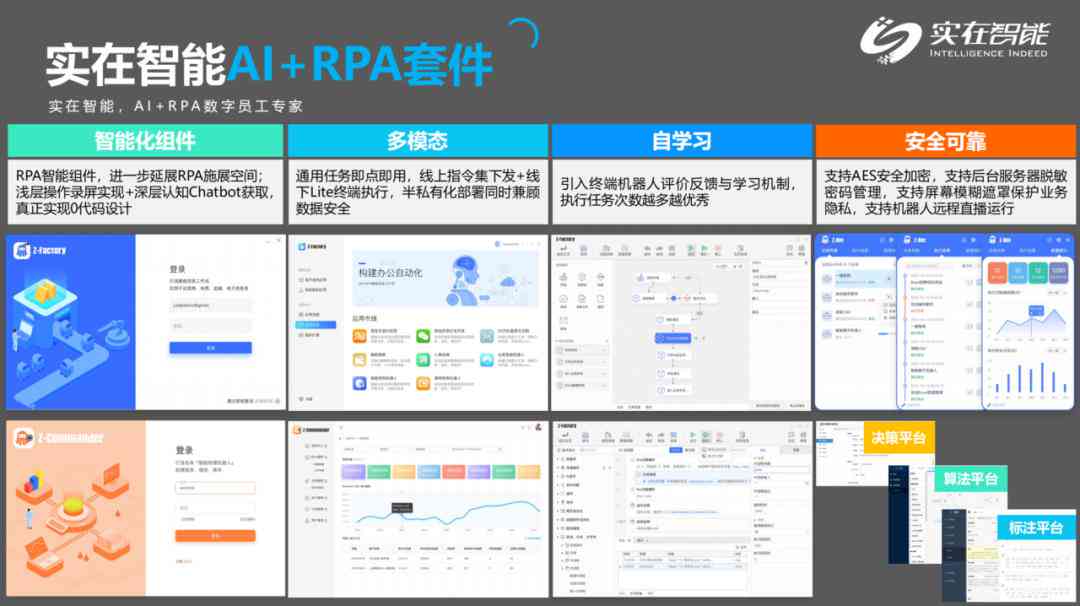Open the cyan cloud app icon in the app market
This screenshot has width=1080, height=606.
coord(487,359)
